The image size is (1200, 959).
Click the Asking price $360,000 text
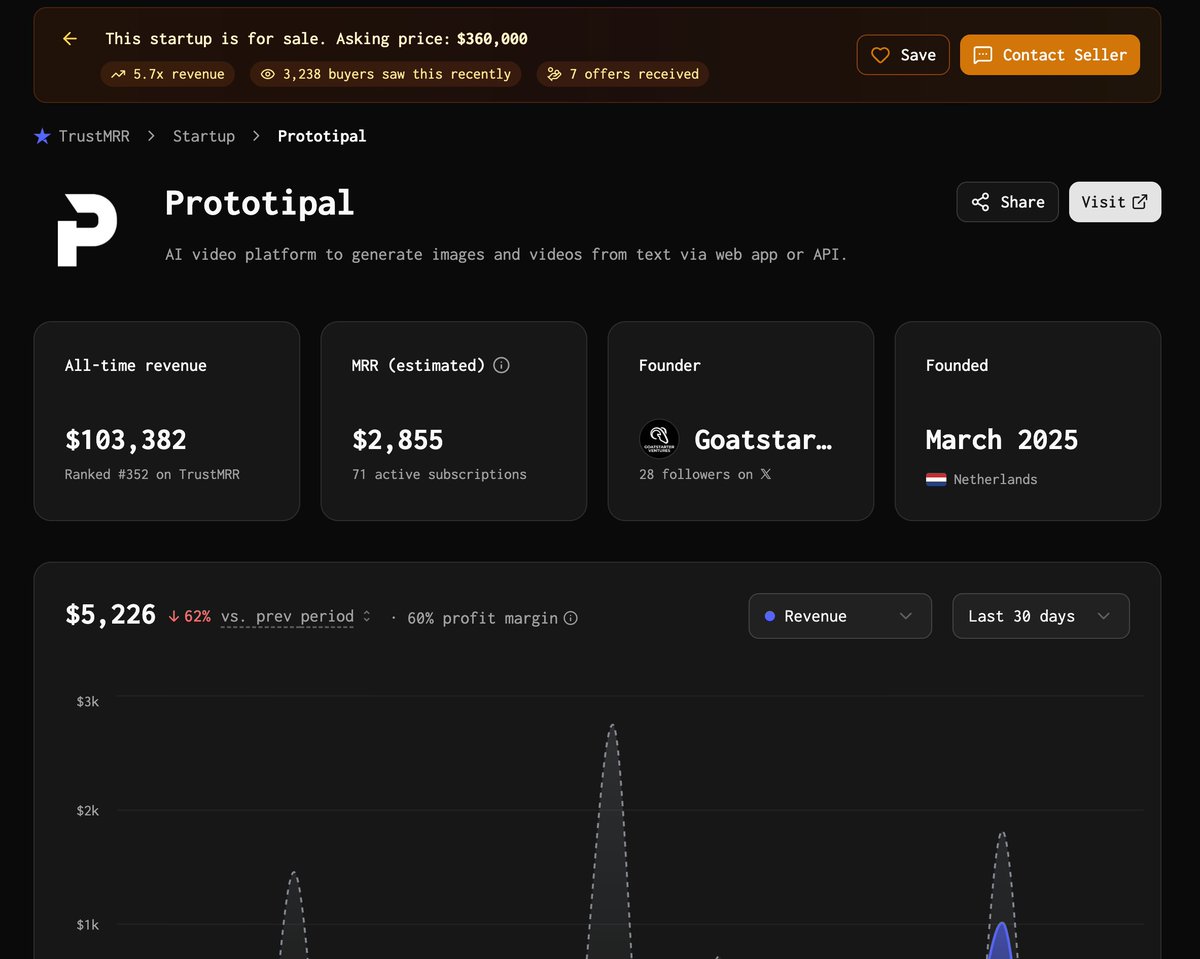(x=432, y=39)
